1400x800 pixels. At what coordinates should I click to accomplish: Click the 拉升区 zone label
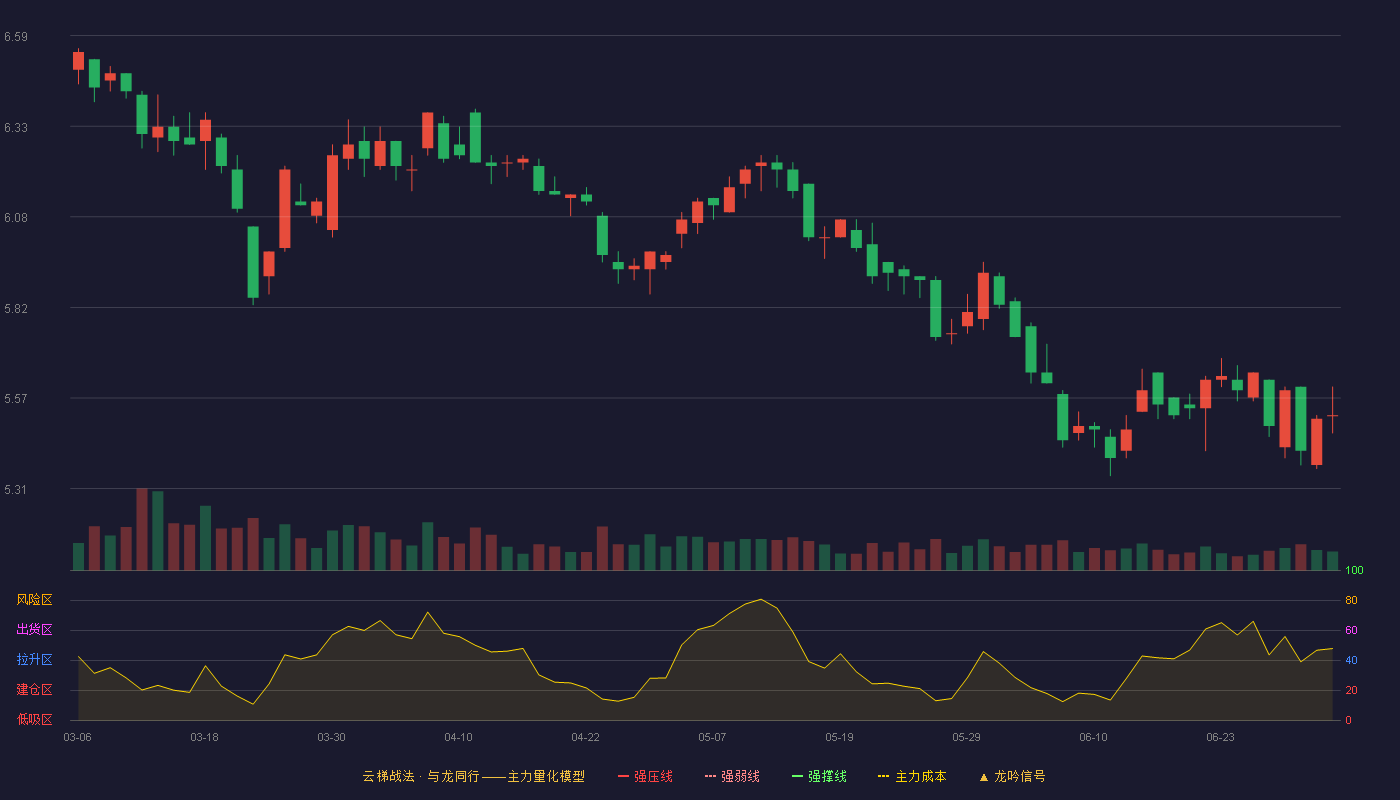pyautogui.click(x=34, y=660)
